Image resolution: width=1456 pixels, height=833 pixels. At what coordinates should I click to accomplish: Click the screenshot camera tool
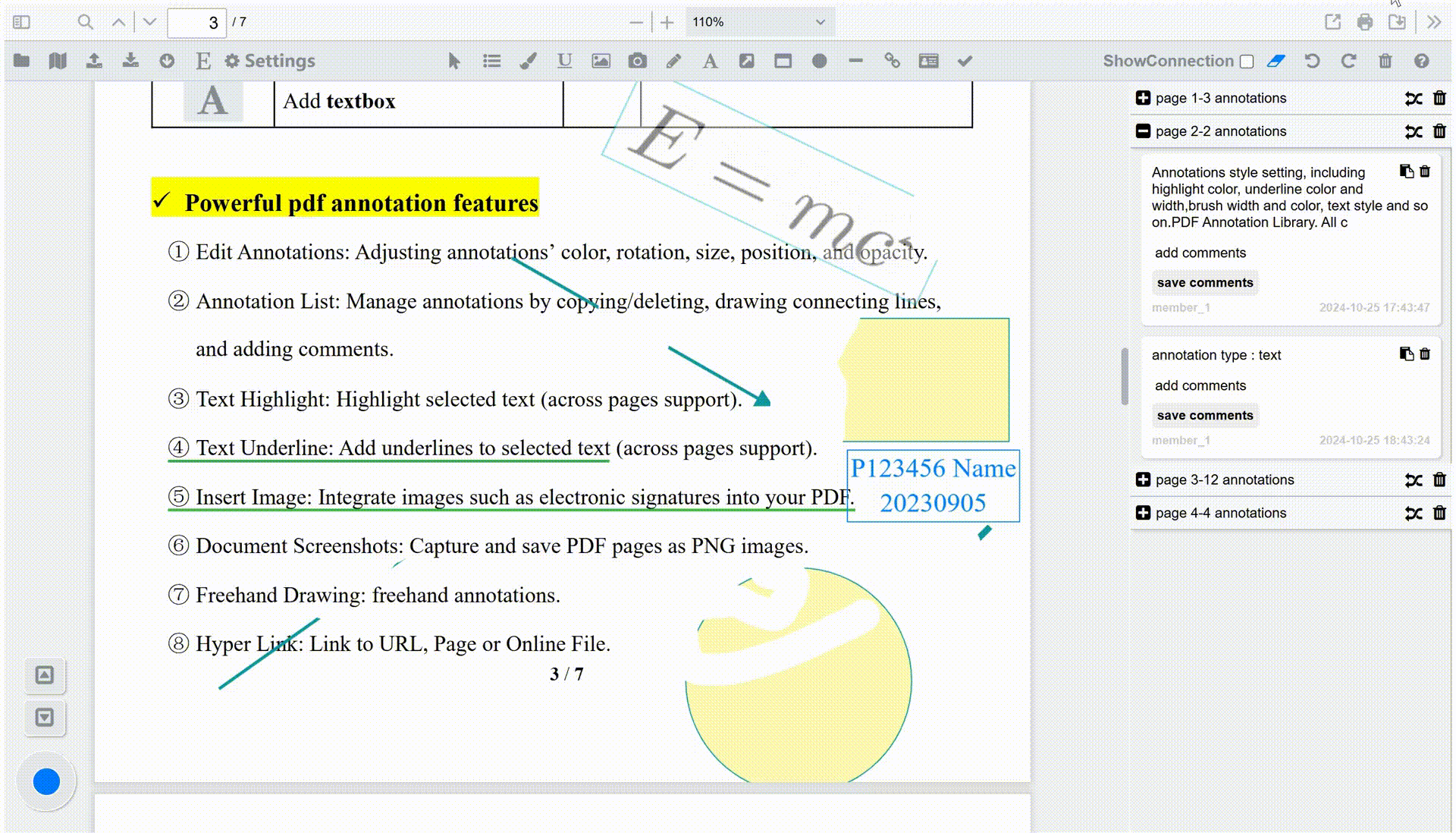[x=637, y=61]
